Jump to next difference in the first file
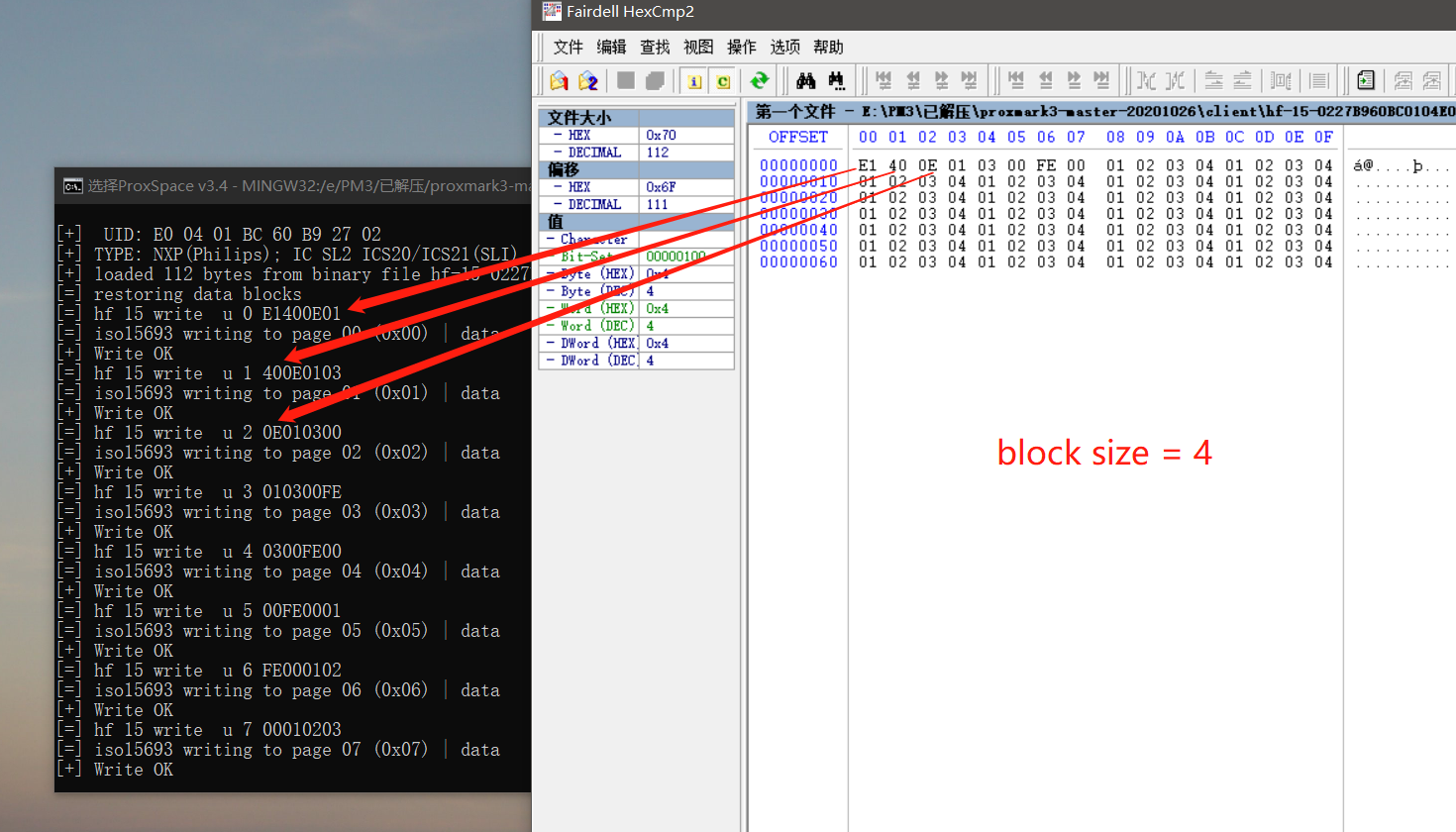The image size is (1456, 832). point(942,80)
